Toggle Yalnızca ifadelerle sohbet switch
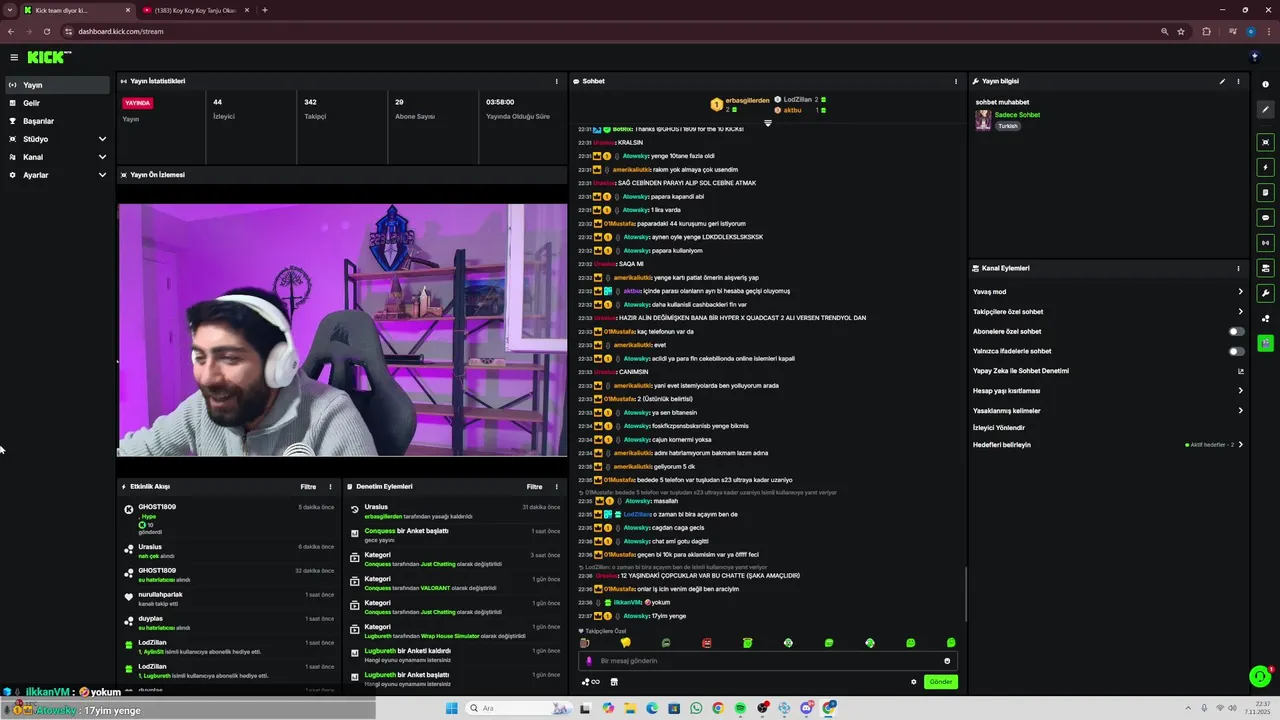Image resolution: width=1280 pixels, height=720 pixels. pyautogui.click(x=1237, y=351)
